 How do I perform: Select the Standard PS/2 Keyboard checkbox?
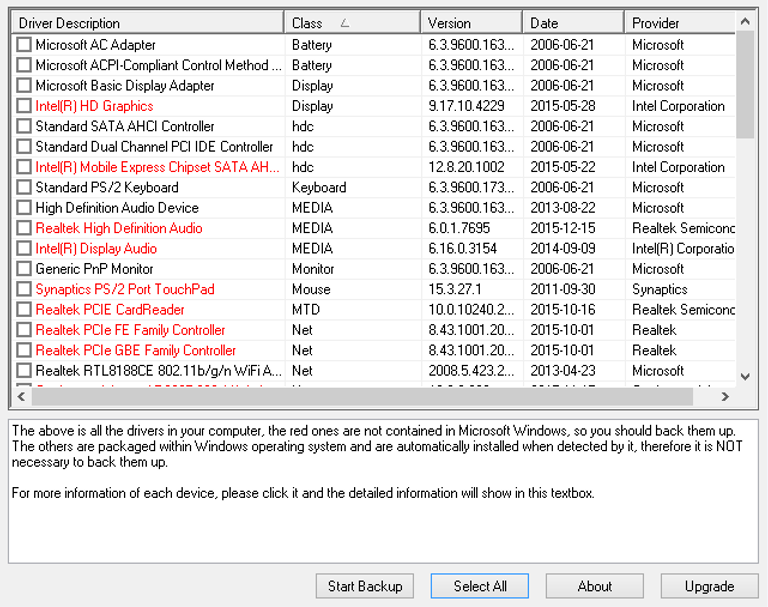pyautogui.click(x=24, y=187)
